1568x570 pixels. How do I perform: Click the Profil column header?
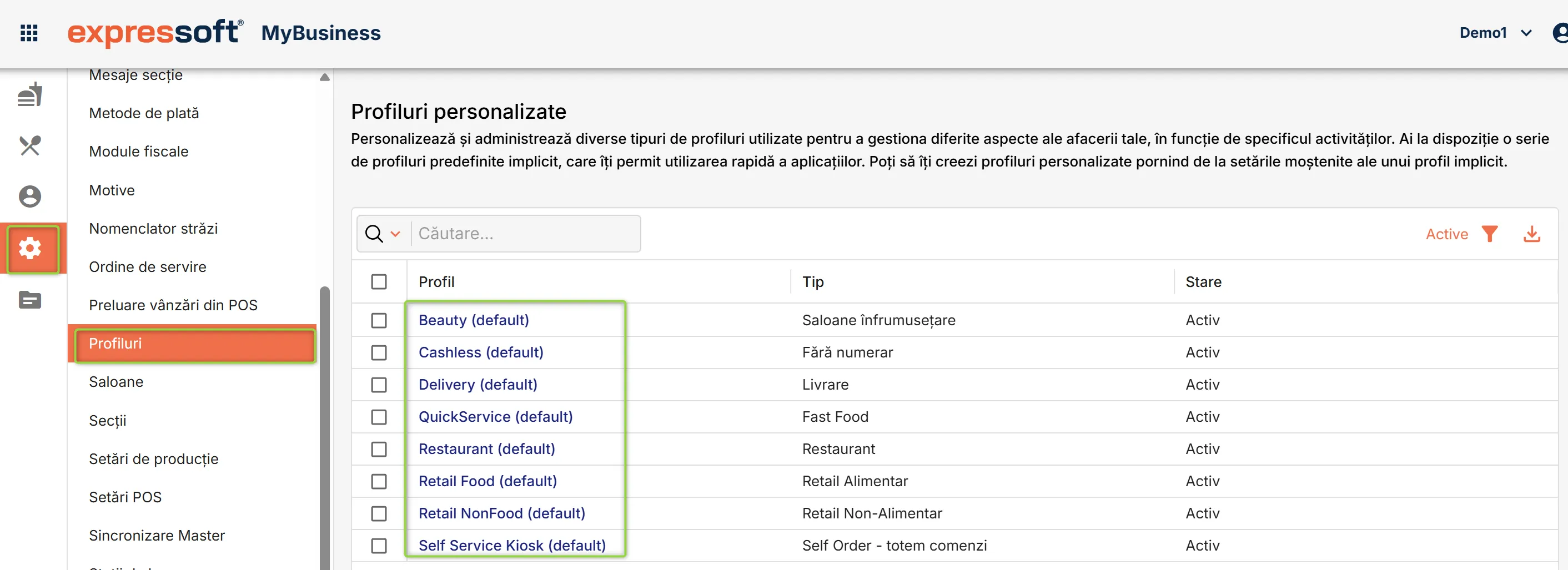436,283
